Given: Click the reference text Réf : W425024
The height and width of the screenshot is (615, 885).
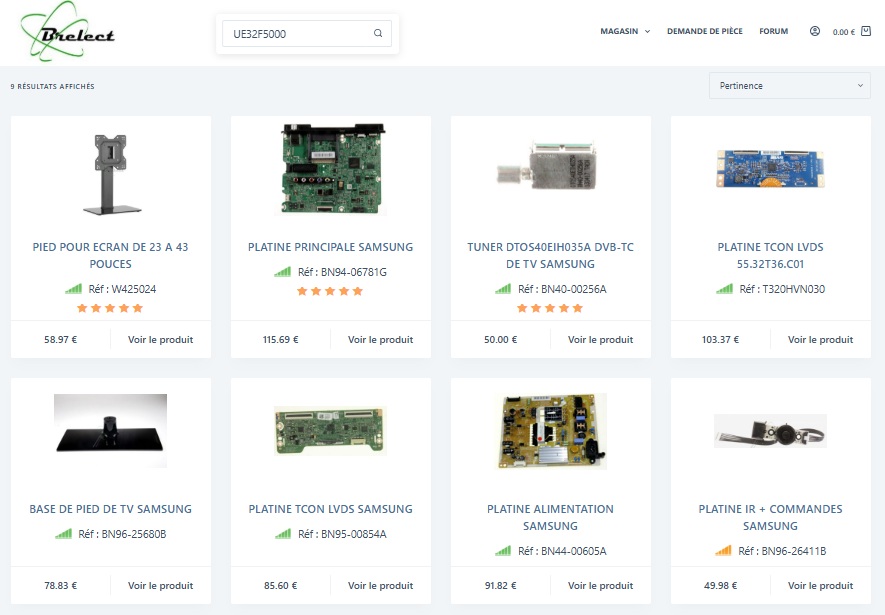Looking at the screenshot, I should [x=122, y=289].
